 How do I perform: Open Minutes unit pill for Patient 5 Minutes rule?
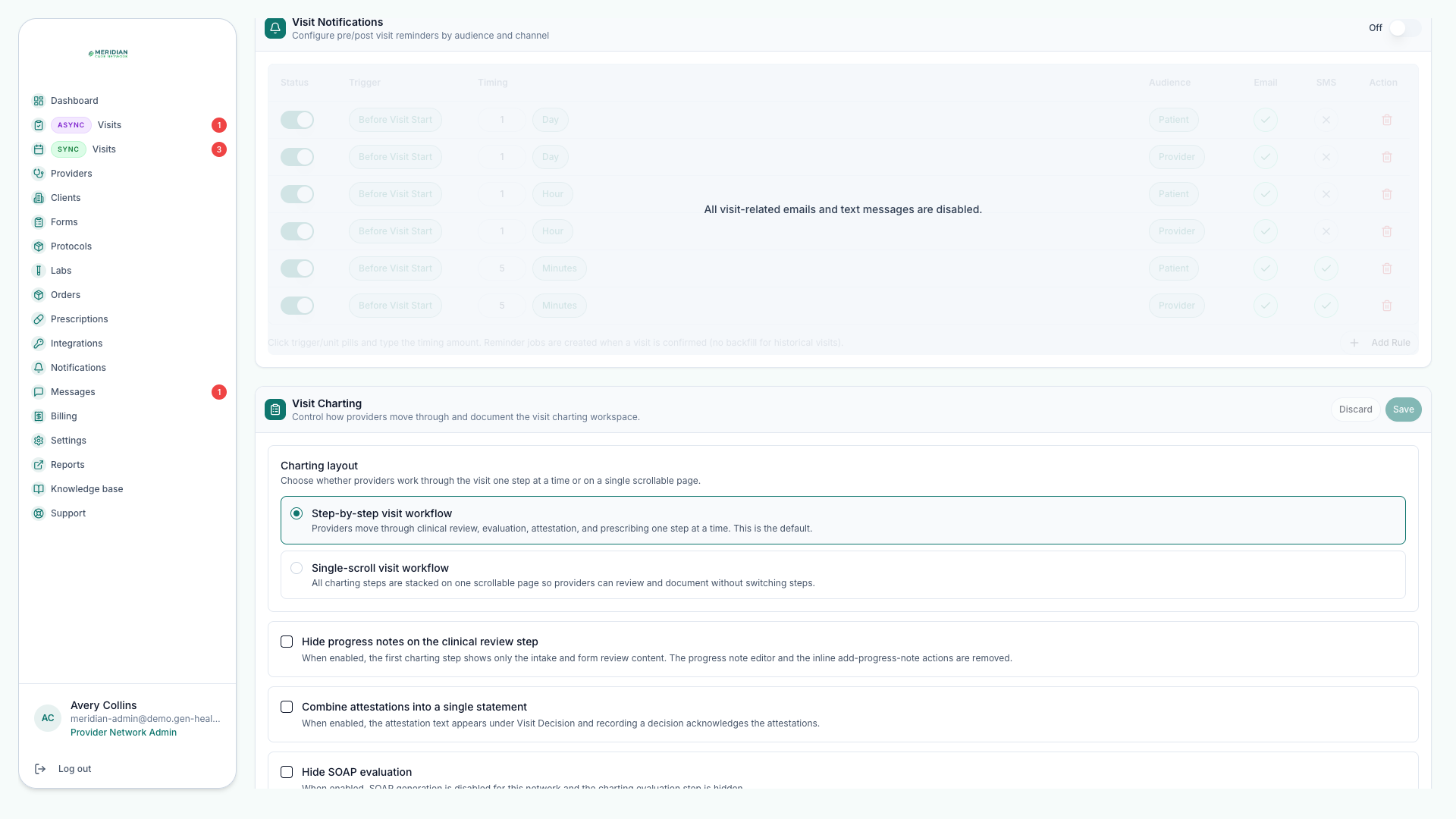[560, 268]
